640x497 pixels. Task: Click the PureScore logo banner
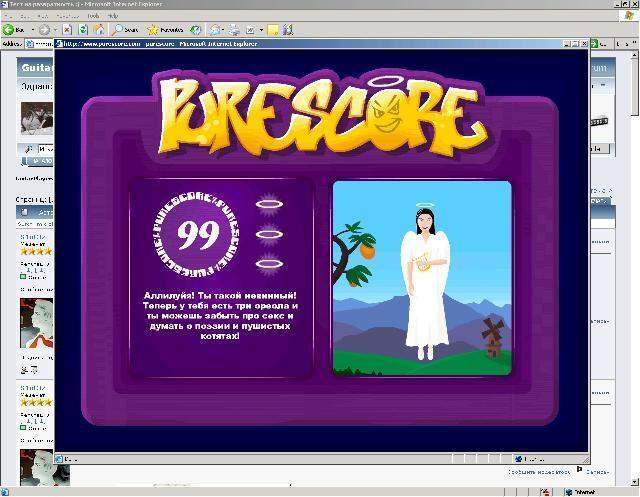pyautogui.click(x=322, y=115)
